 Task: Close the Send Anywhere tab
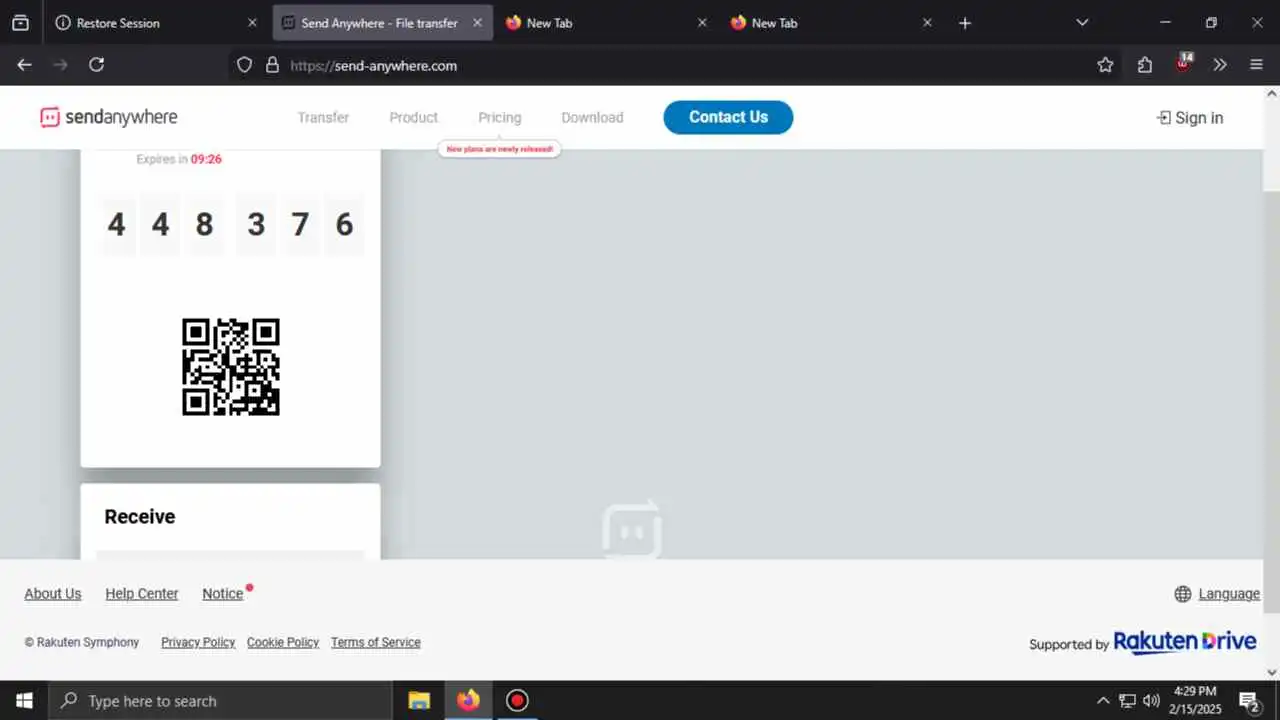(x=477, y=23)
